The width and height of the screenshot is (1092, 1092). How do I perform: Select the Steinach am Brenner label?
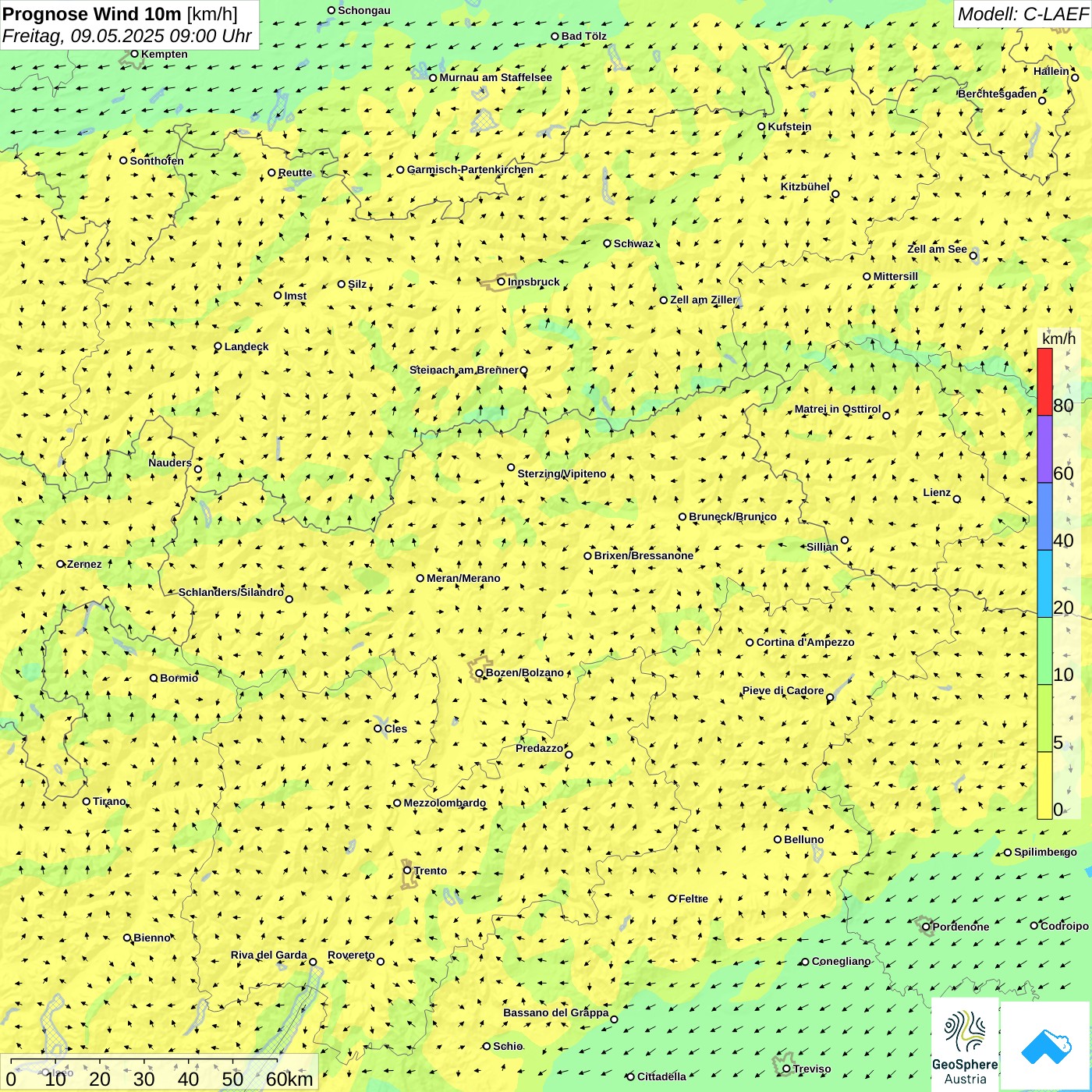[463, 370]
